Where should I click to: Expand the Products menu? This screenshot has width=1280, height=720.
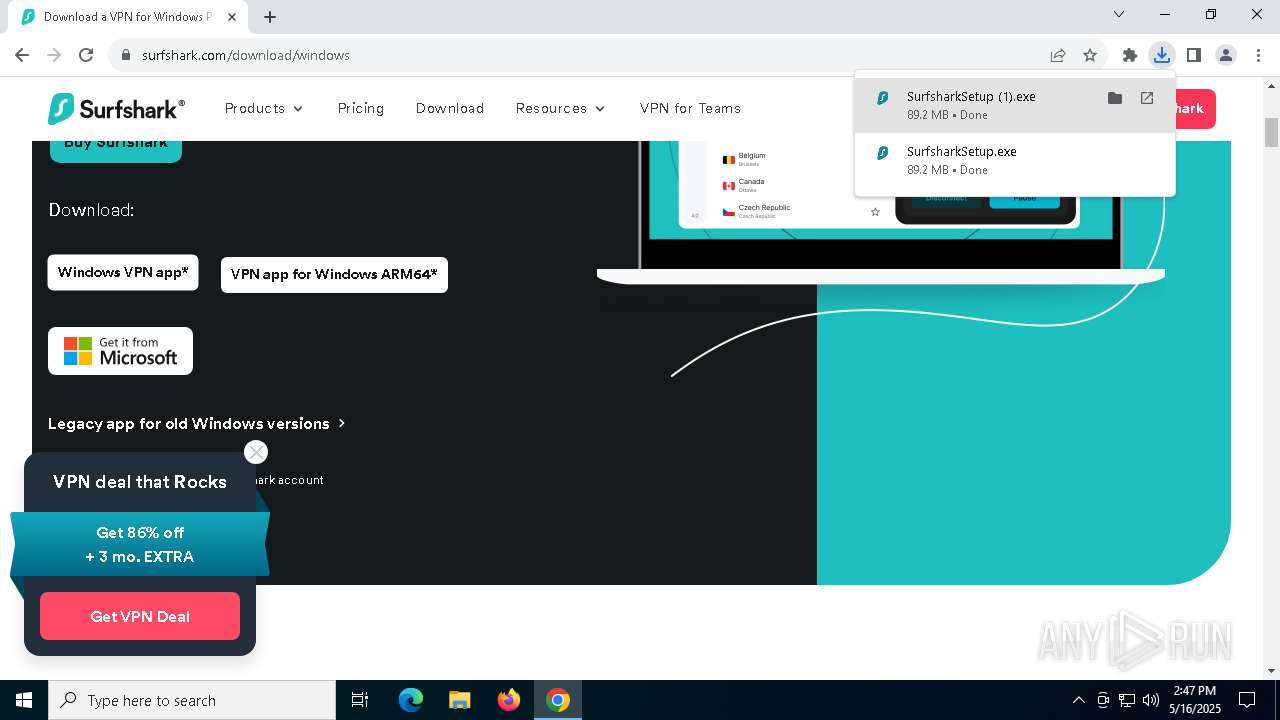[x=264, y=108]
